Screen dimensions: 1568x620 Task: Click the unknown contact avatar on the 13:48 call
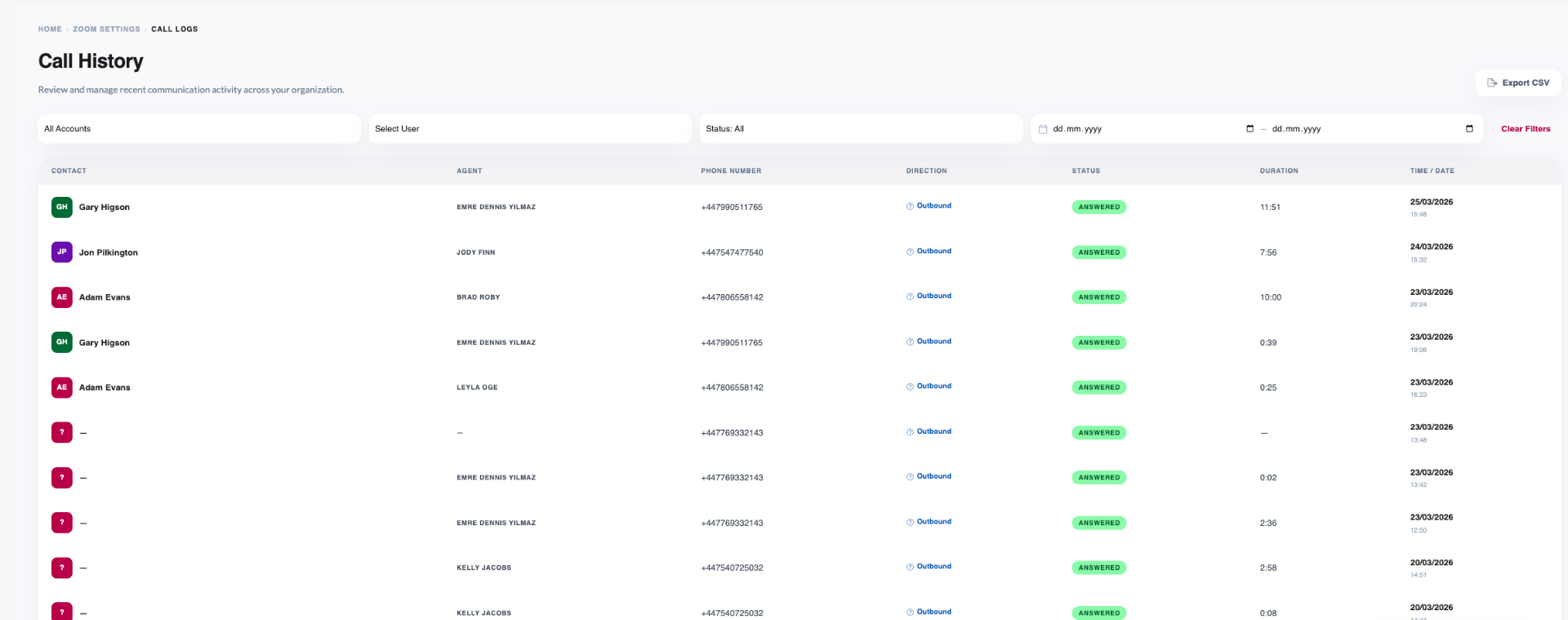point(62,432)
